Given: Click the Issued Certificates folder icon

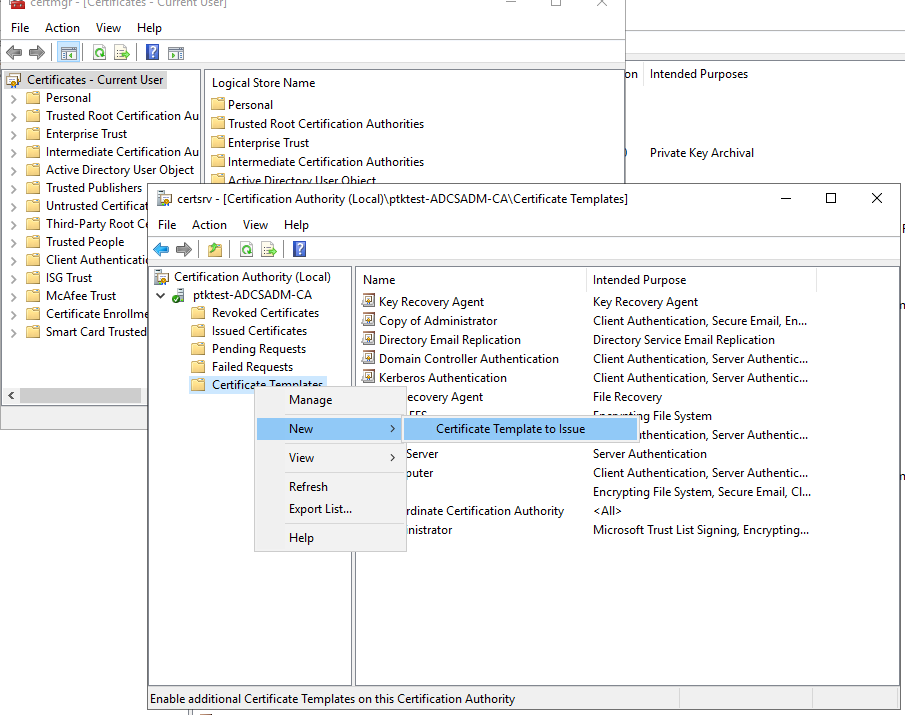Looking at the screenshot, I should (x=198, y=331).
